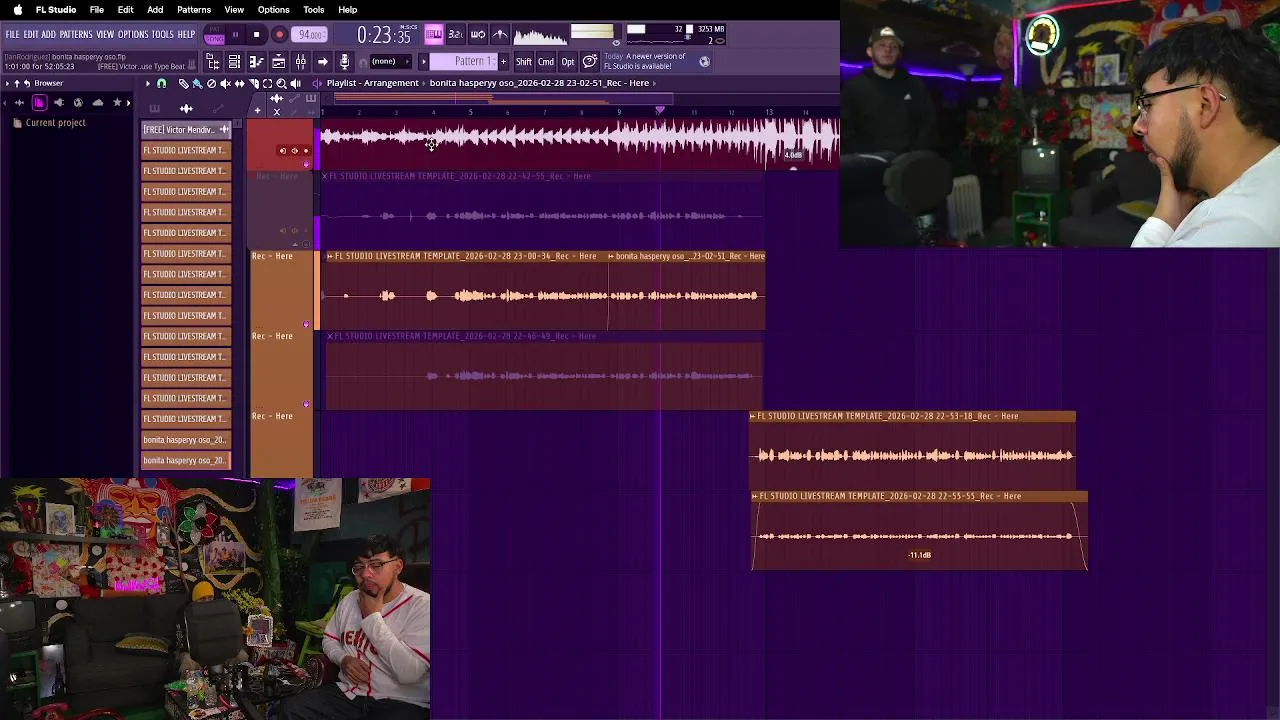Open the OPTIONS menu in FL toolbar
The width and height of the screenshot is (1280, 720).
(x=133, y=34)
